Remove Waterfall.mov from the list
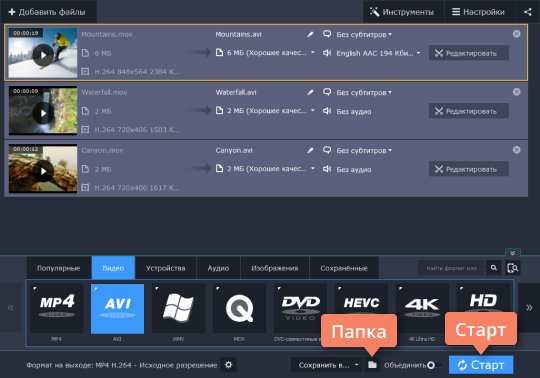This screenshot has width=540, height=378. click(x=516, y=92)
